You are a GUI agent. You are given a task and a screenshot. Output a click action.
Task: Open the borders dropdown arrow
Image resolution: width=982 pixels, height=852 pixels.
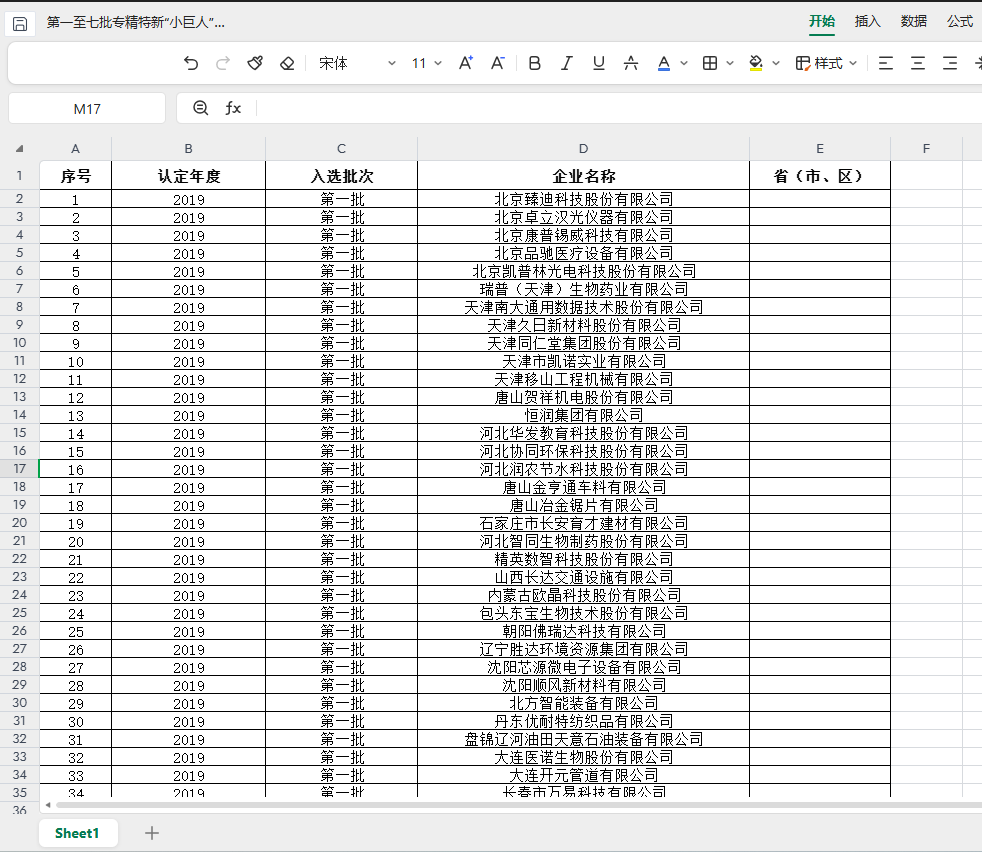click(730, 63)
